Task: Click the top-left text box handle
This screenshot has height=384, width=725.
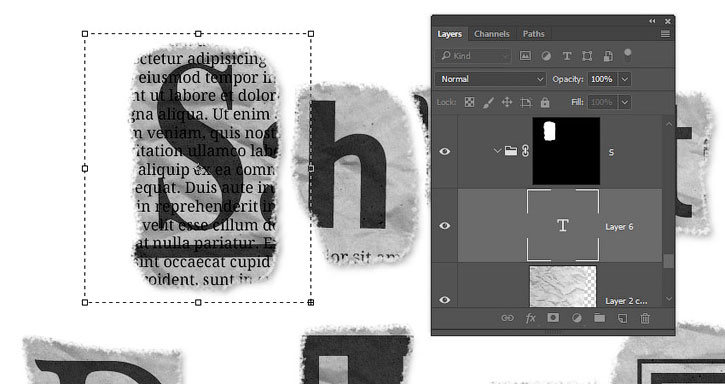Action: click(x=85, y=34)
